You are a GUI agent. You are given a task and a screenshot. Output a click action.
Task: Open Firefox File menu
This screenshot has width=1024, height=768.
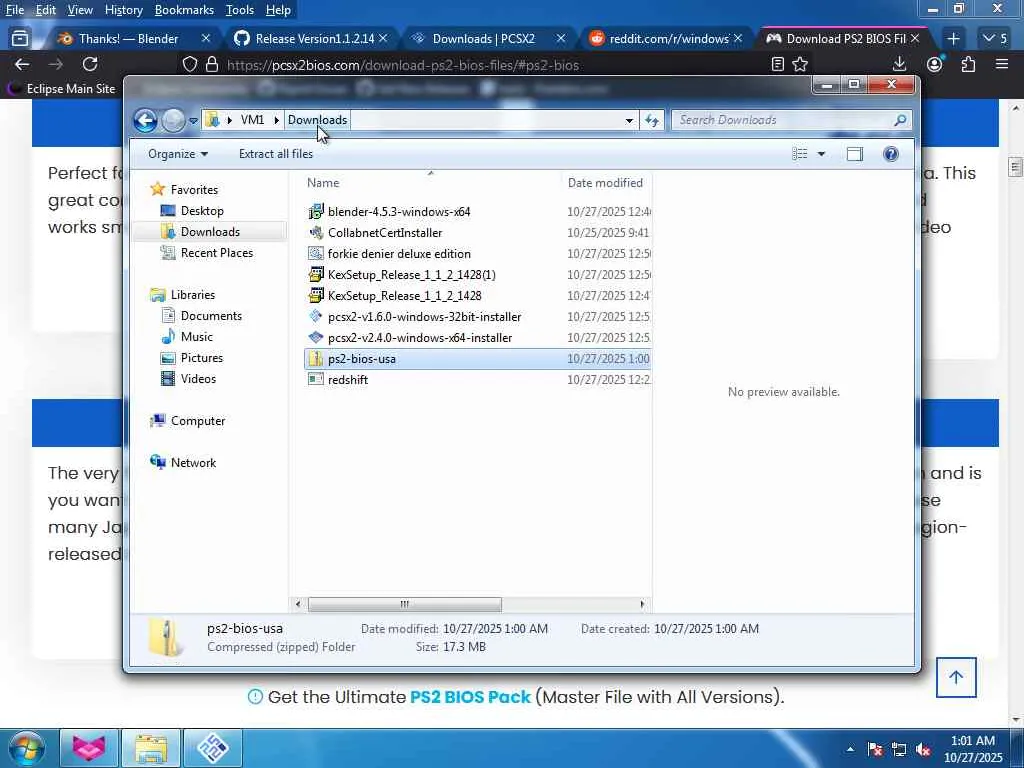click(14, 10)
